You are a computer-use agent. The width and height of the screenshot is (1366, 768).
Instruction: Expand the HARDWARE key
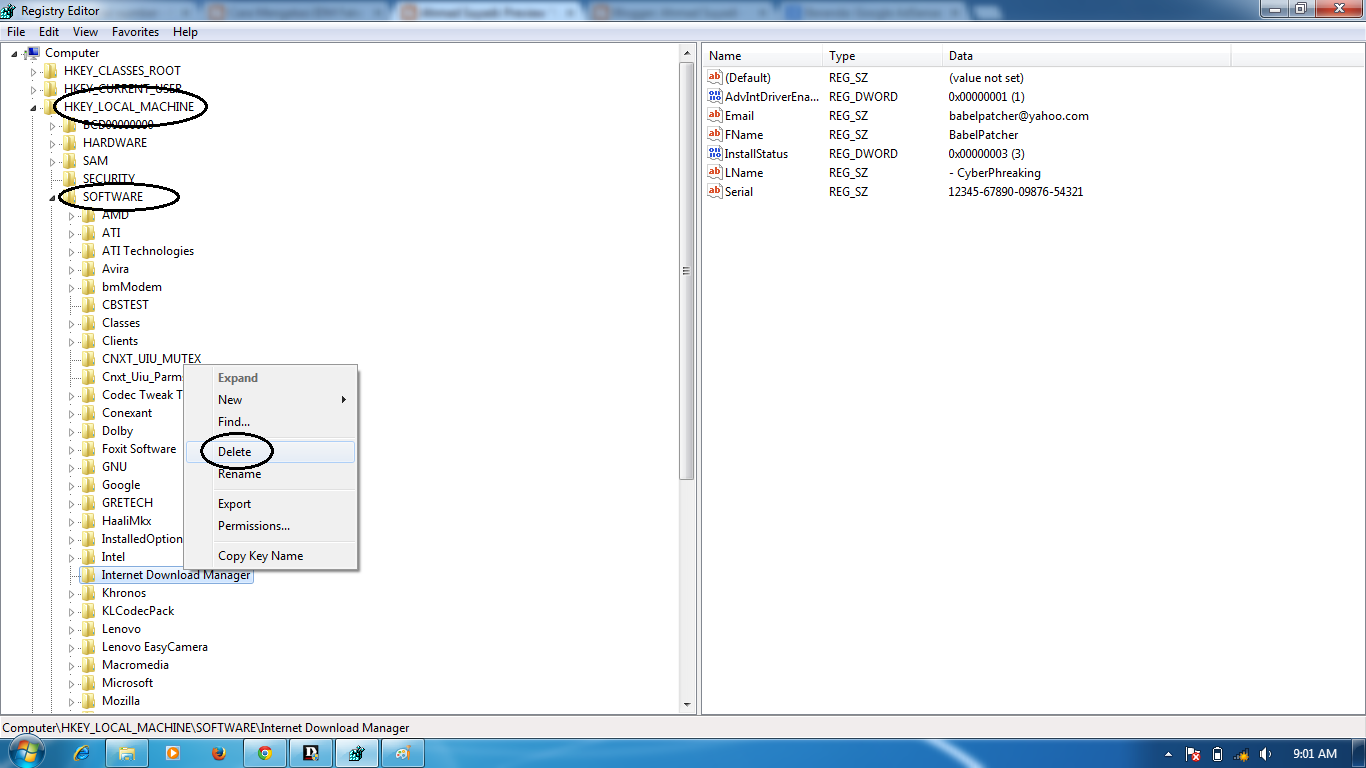52,143
